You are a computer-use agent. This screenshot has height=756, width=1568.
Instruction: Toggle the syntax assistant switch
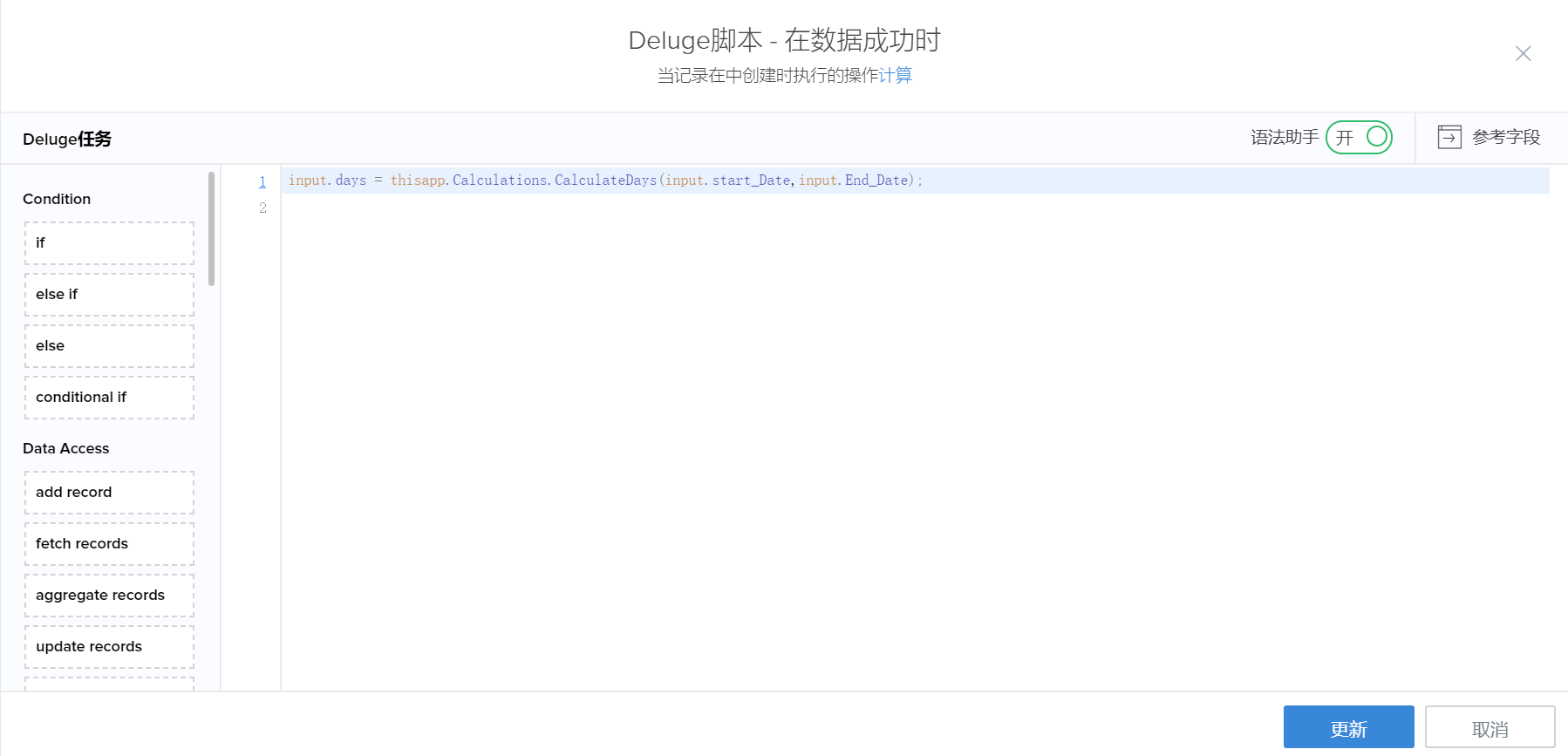(1359, 137)
